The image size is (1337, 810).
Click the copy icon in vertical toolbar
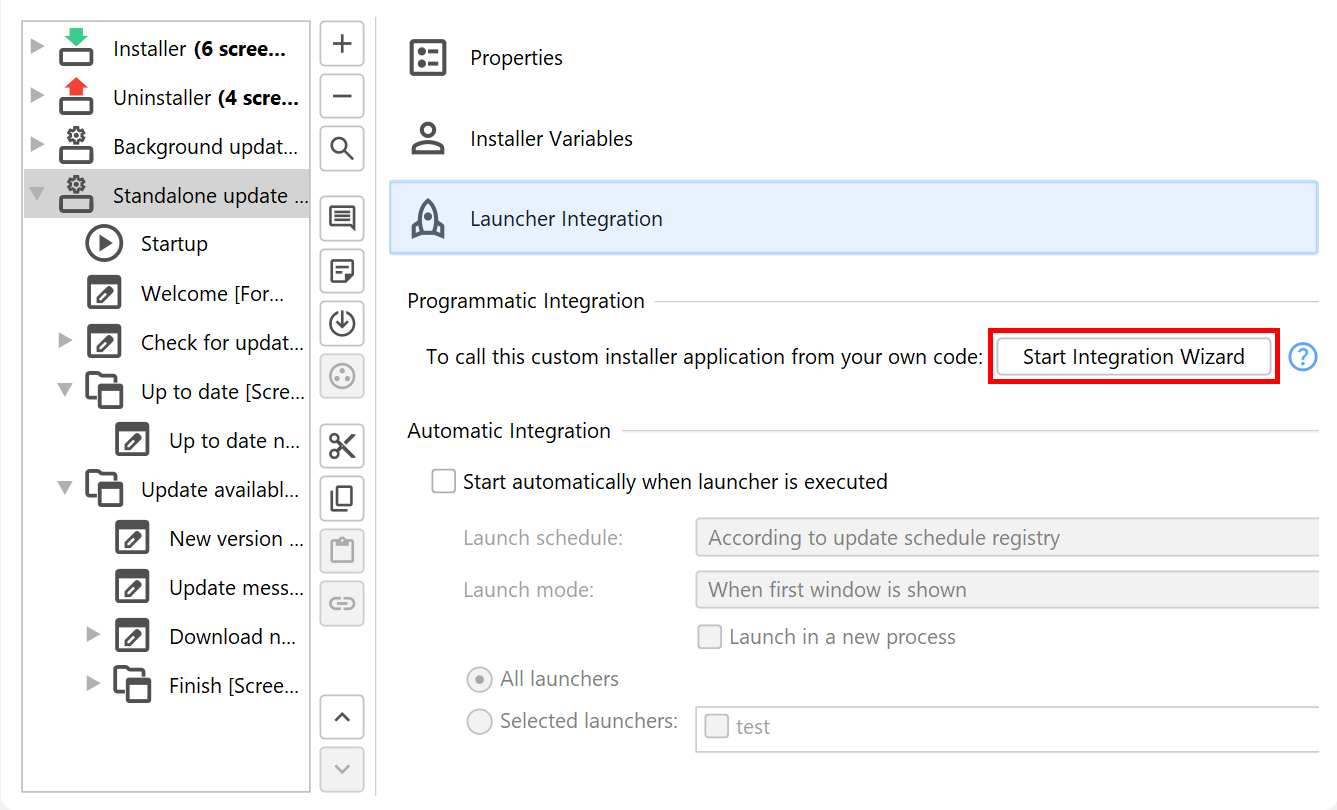tap(342, 498)
